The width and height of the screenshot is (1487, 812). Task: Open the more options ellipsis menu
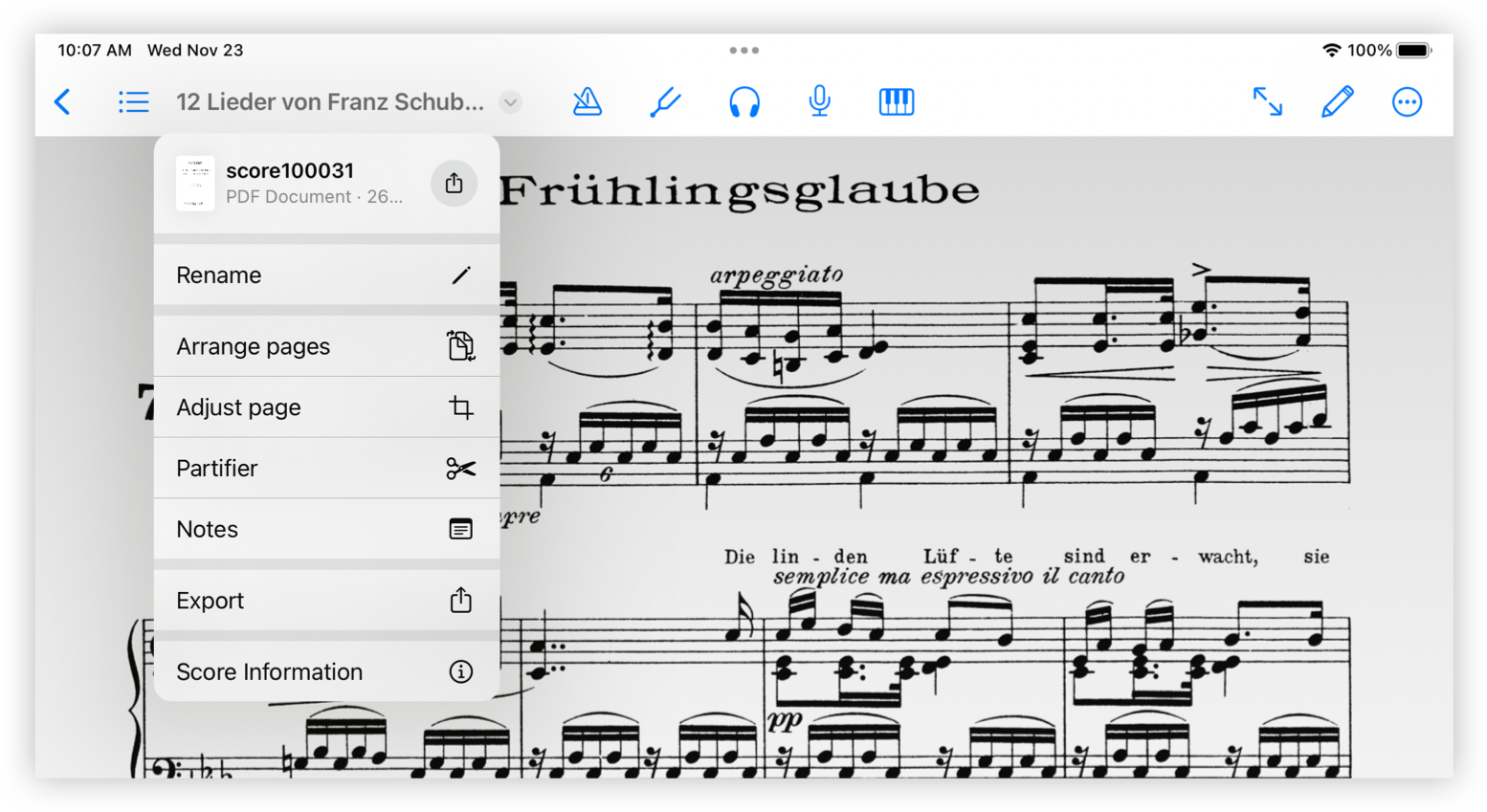tap(1406, 101)
